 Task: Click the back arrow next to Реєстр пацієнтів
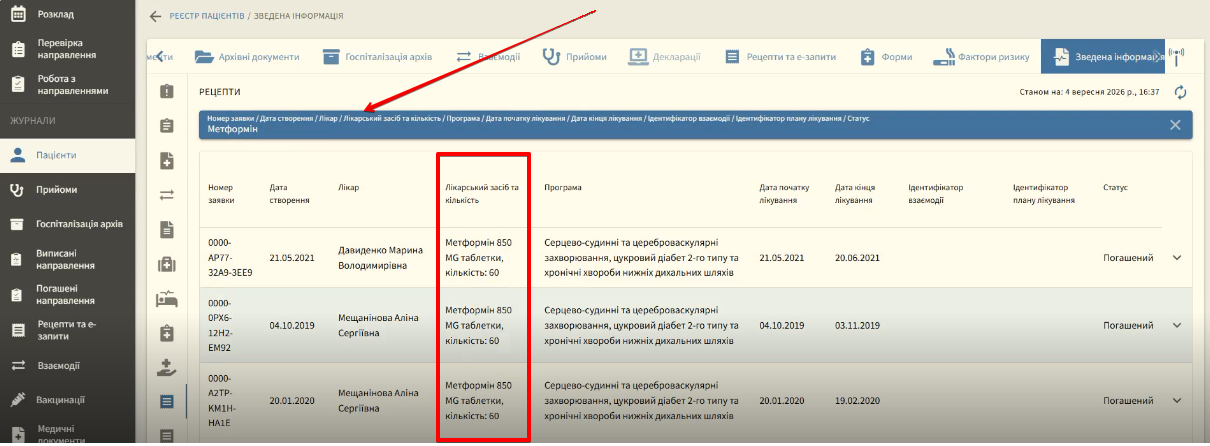pyautogui.click(x=154, y=16)
